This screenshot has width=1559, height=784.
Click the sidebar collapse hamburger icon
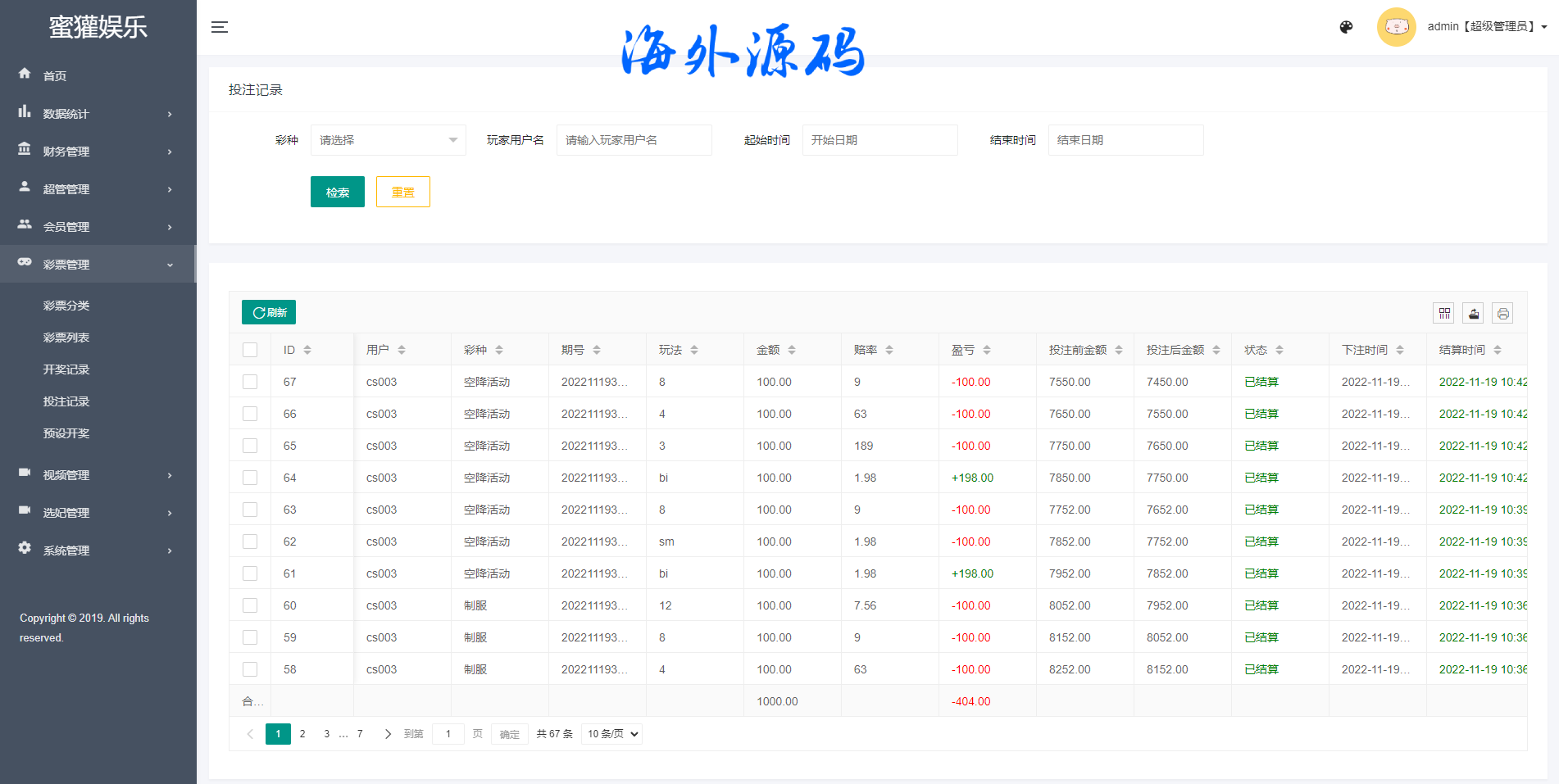(x=219, y=27)
